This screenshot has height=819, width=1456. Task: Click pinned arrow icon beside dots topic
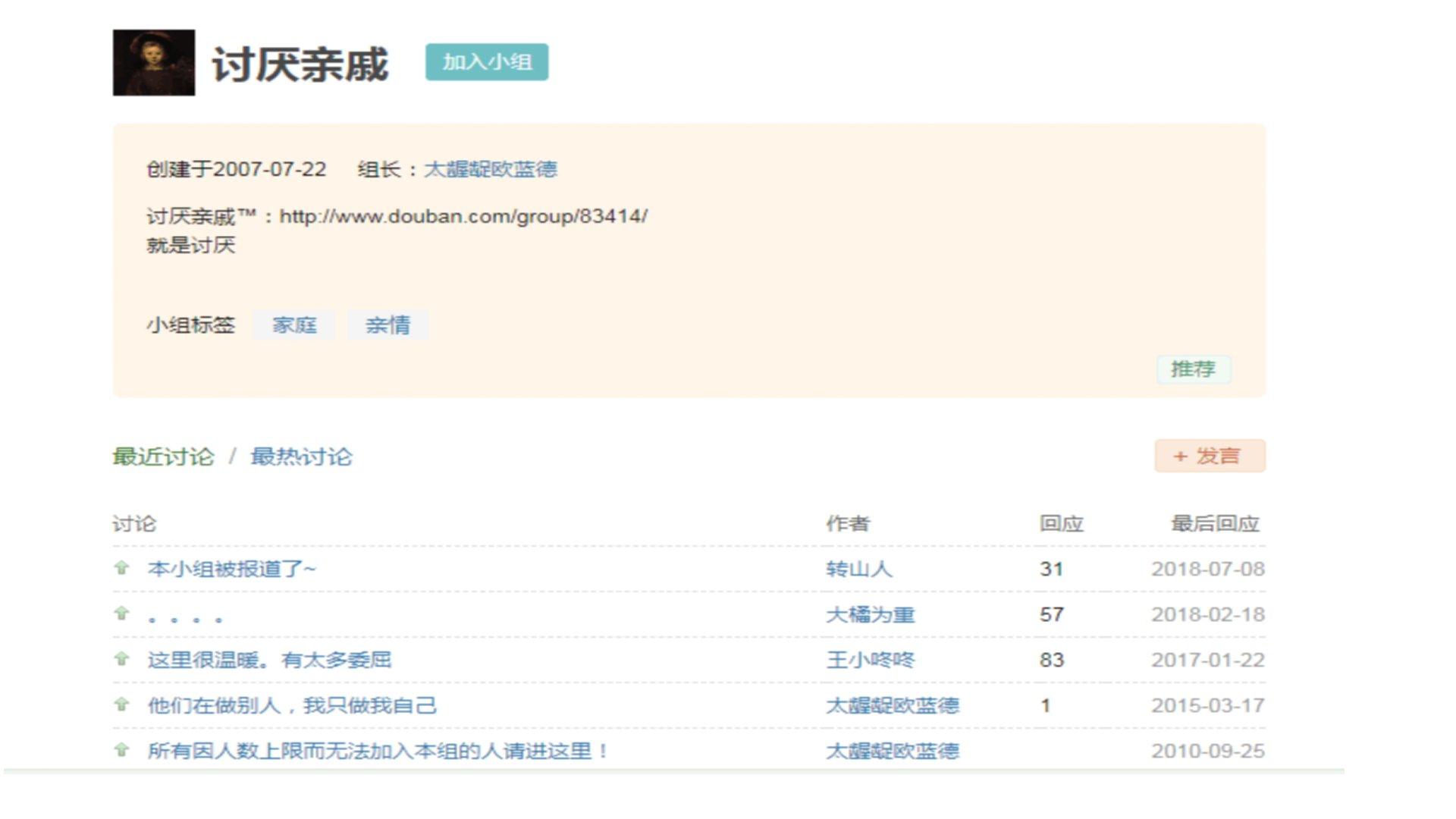(121, 613)
